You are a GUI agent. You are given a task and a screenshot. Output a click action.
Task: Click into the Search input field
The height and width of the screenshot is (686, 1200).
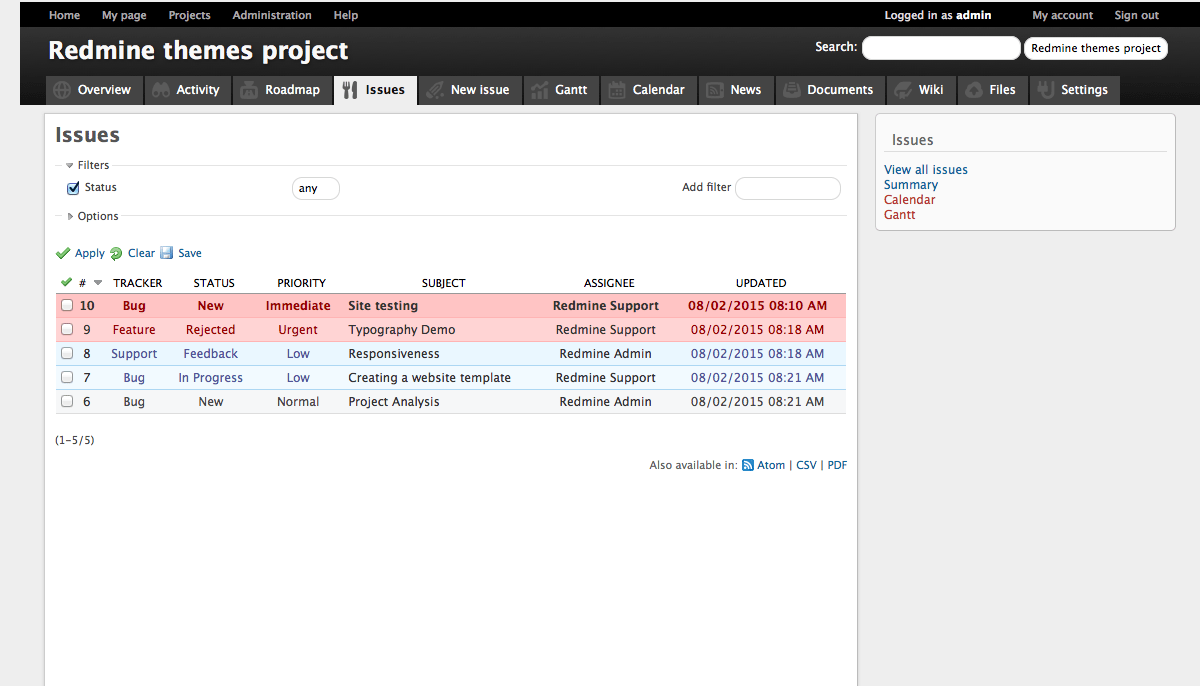pyautogui.click(x=941, y=48)
